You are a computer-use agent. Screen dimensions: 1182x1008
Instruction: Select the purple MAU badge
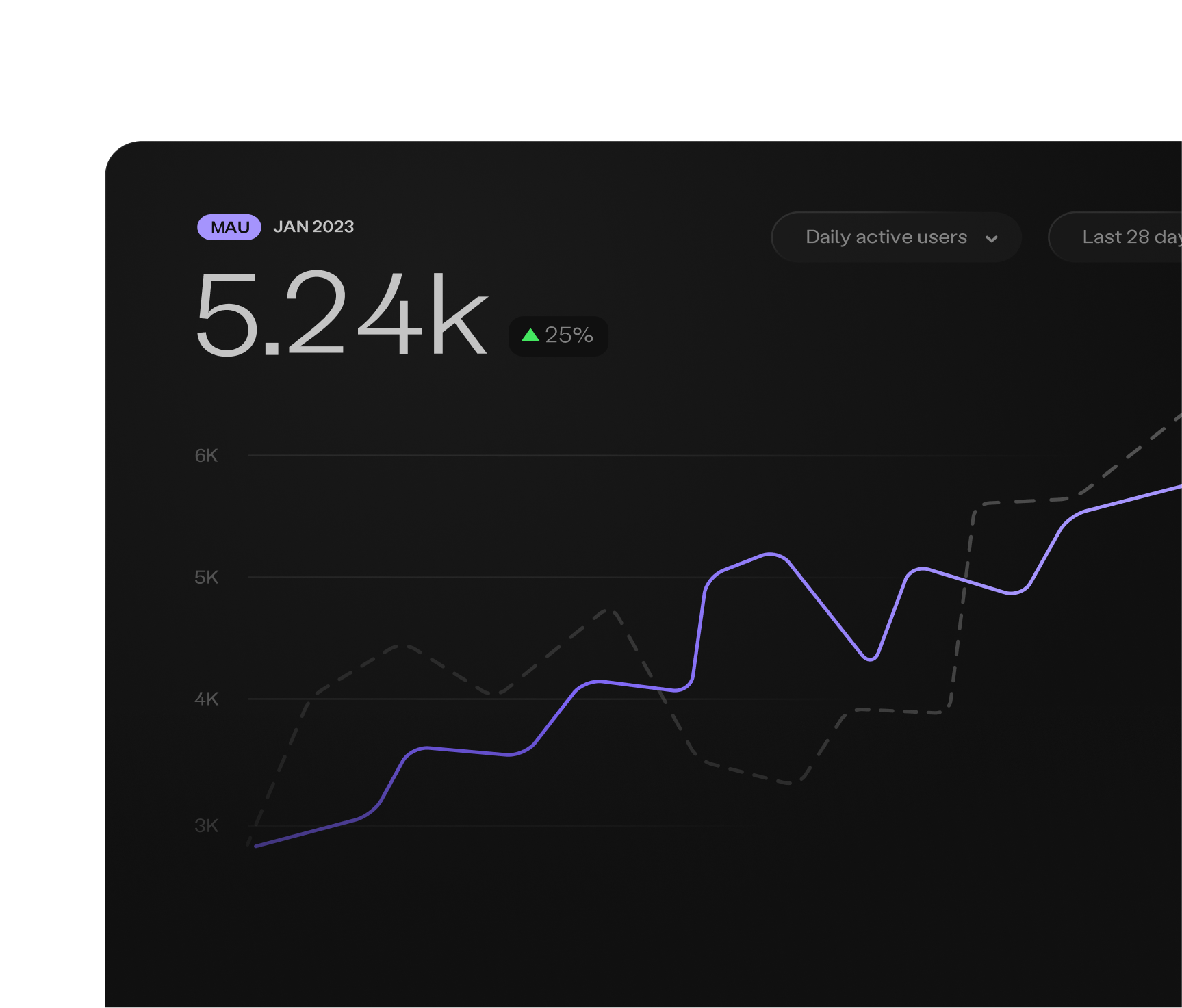point(229,227)
